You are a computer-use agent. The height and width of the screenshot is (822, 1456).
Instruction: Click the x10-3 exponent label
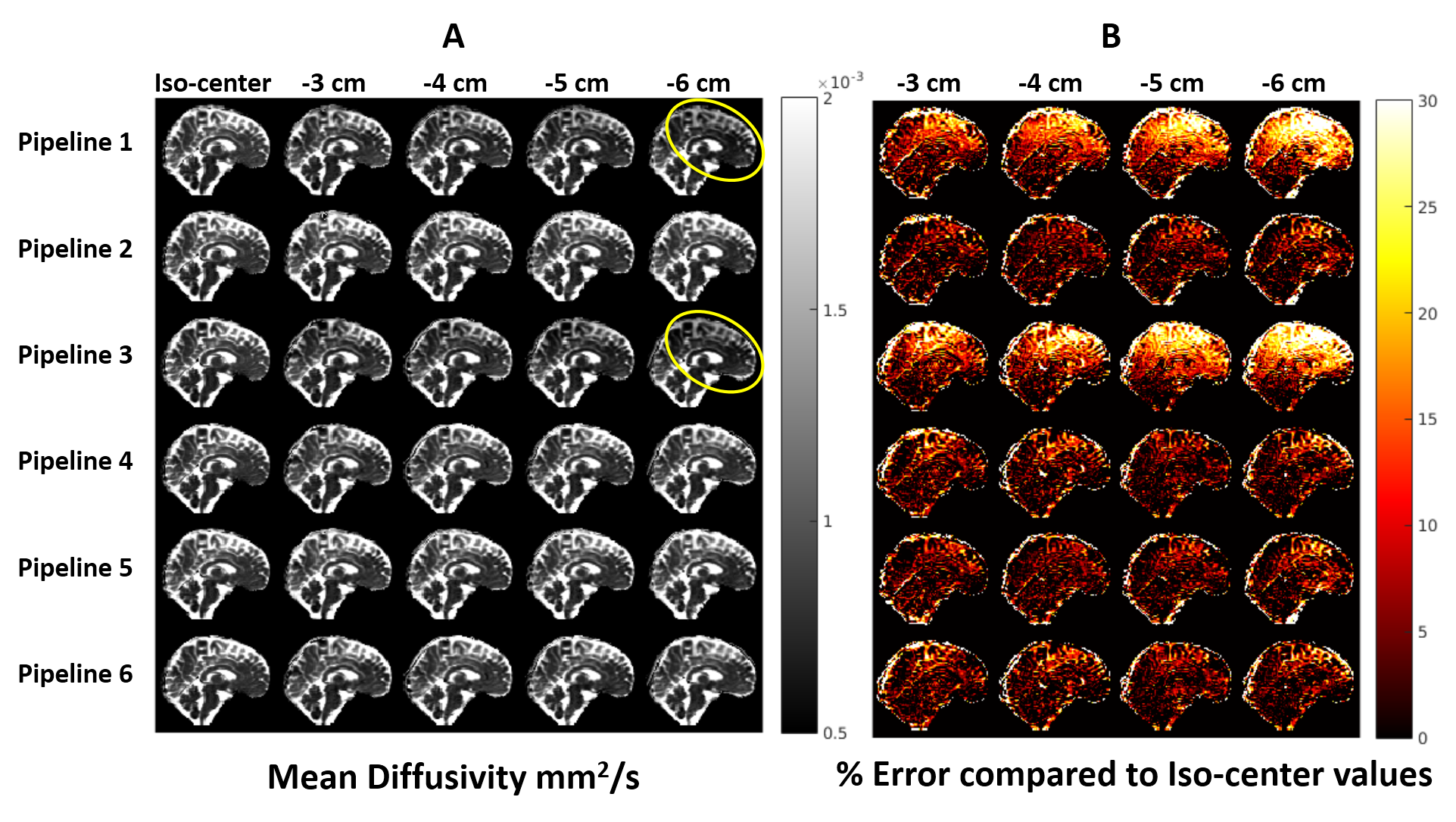(840, 81)
